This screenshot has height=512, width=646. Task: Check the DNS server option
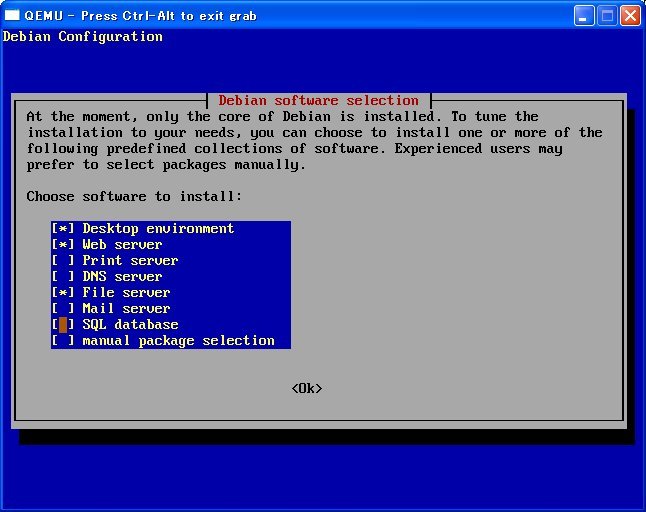pyautogui.click(x=63, y=277)
